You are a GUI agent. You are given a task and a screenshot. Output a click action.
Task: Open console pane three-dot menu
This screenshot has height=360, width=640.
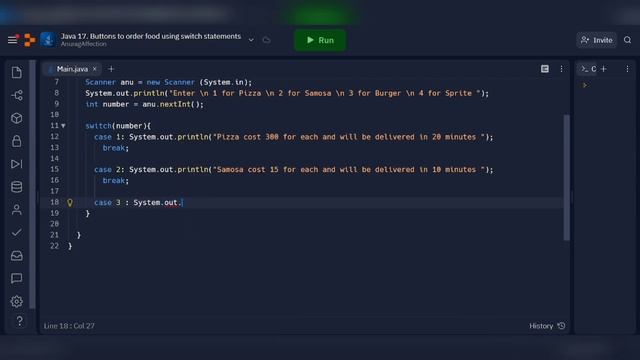click(x=627, y=69)
